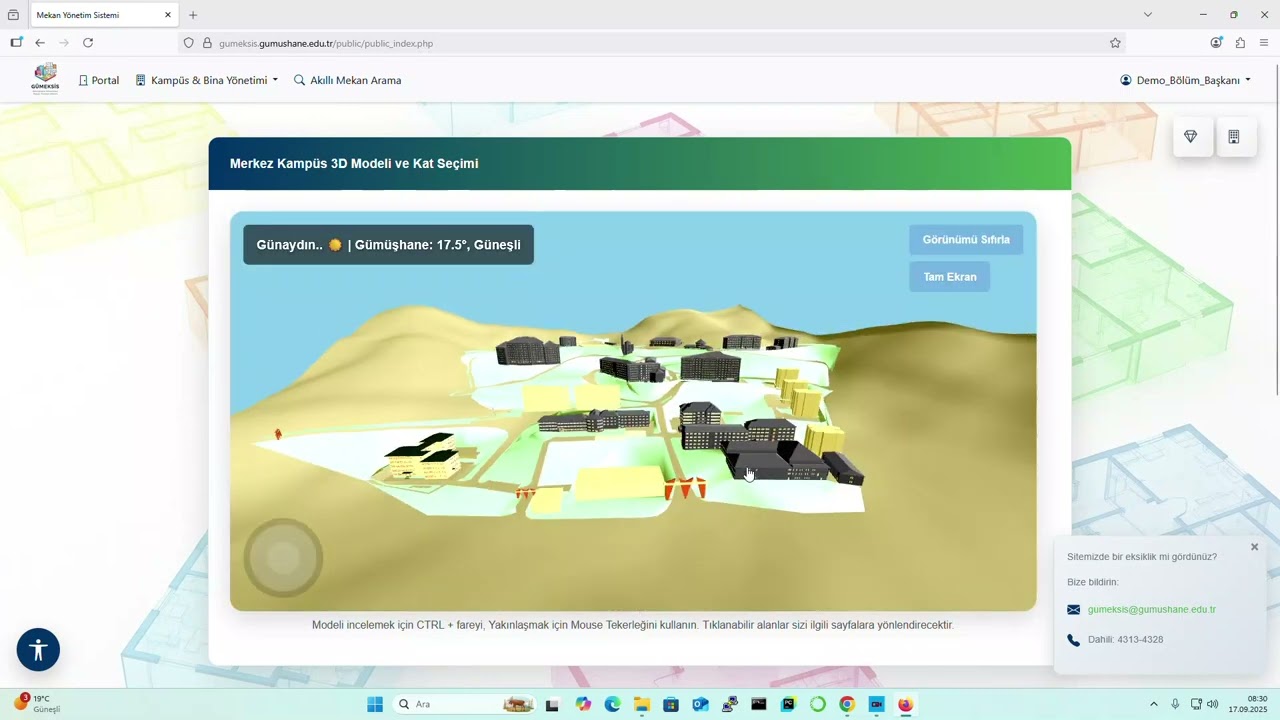Click the browser back arrow
1280x720 pixels.
point(40,43)
